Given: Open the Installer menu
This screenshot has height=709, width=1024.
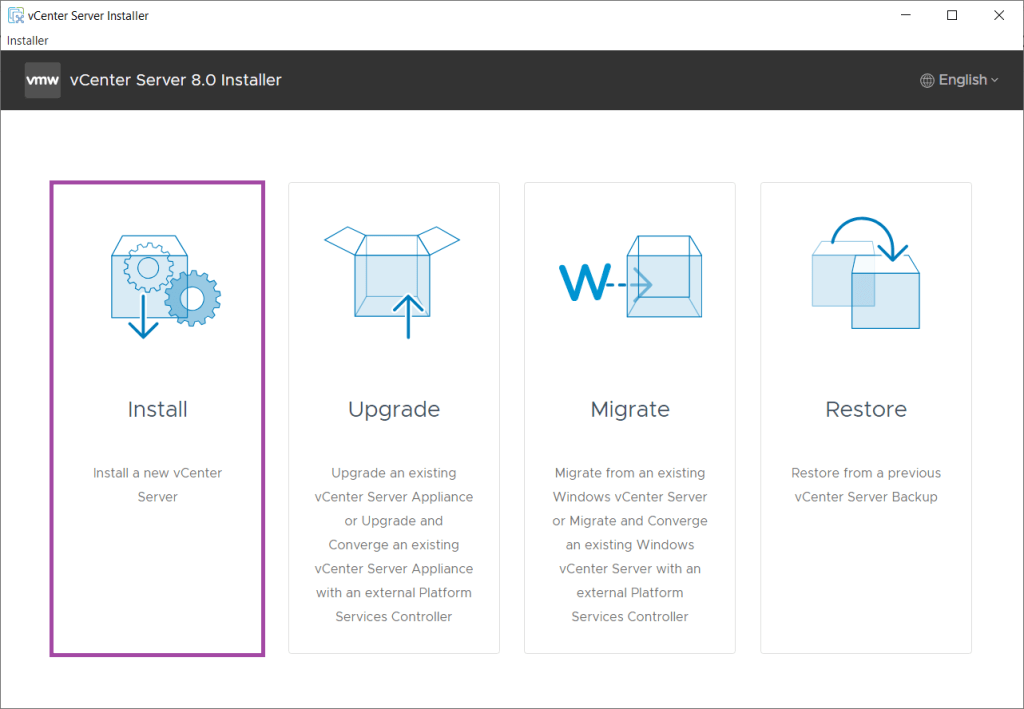Looking at the screenshot, I should tap(27, 40).
